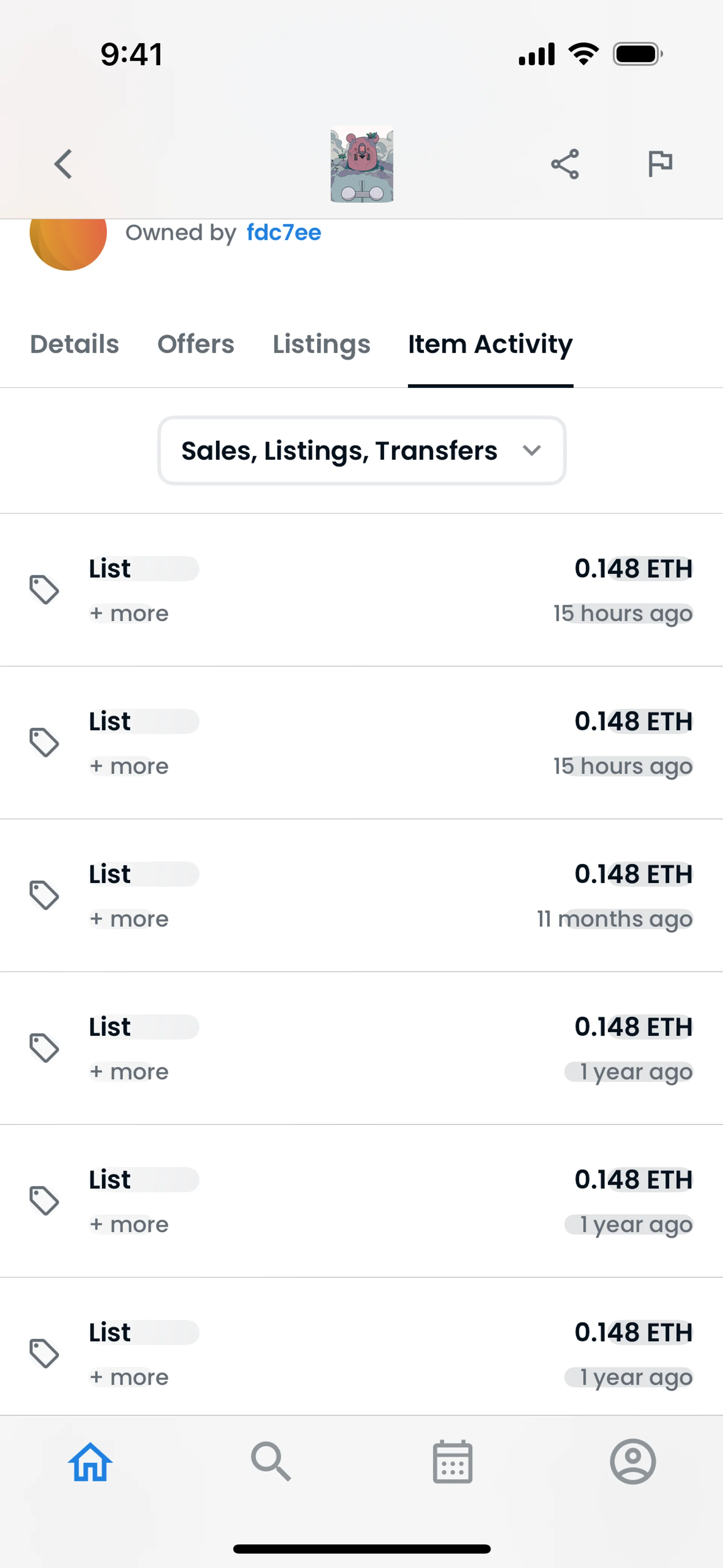Viewport: 723px width, 1568px height.
Task: Tap the report flag icon
Action: [660, 164]
